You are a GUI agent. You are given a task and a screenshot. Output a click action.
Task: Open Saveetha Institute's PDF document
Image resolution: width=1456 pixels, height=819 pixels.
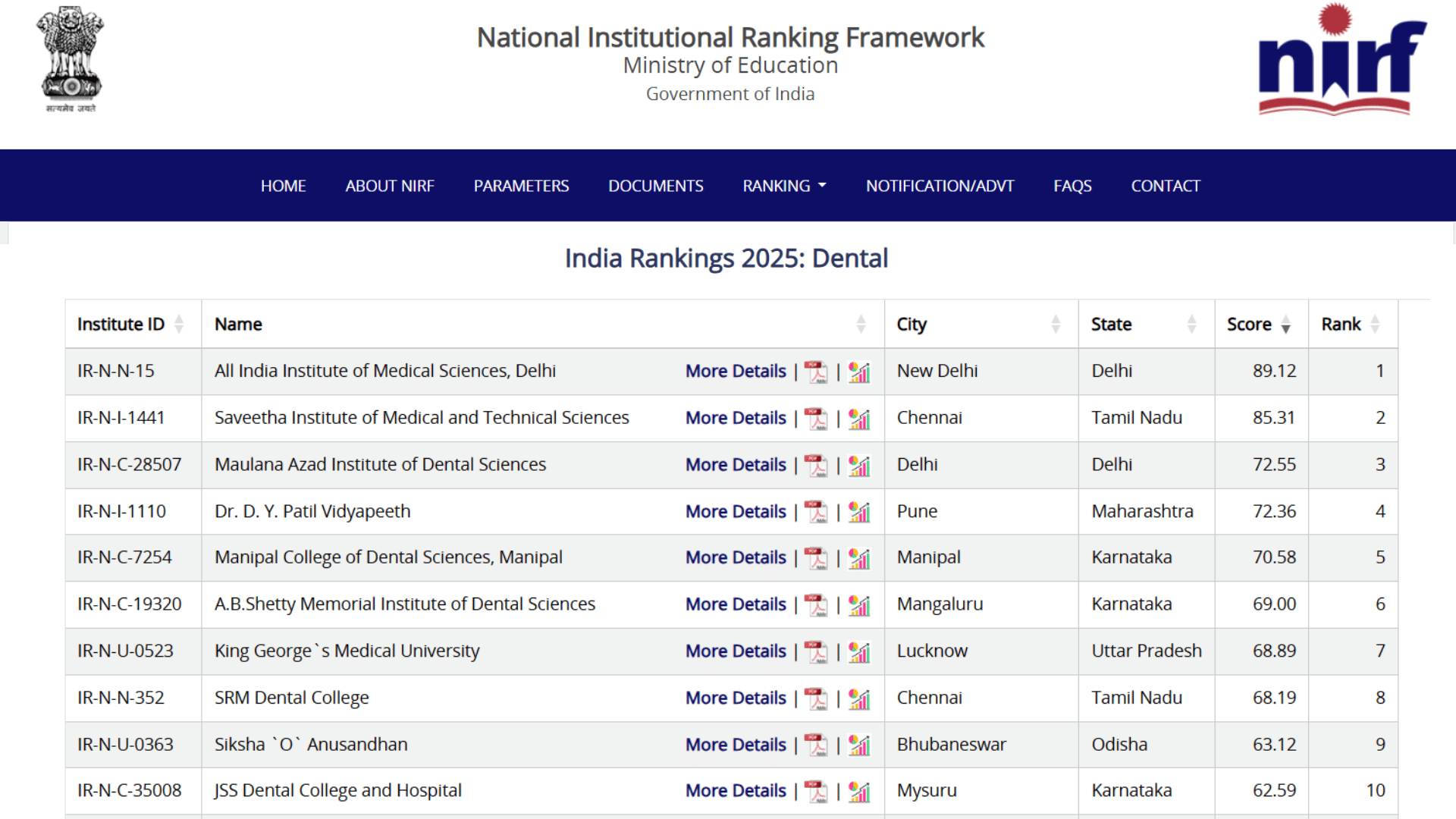pos(817,419)
